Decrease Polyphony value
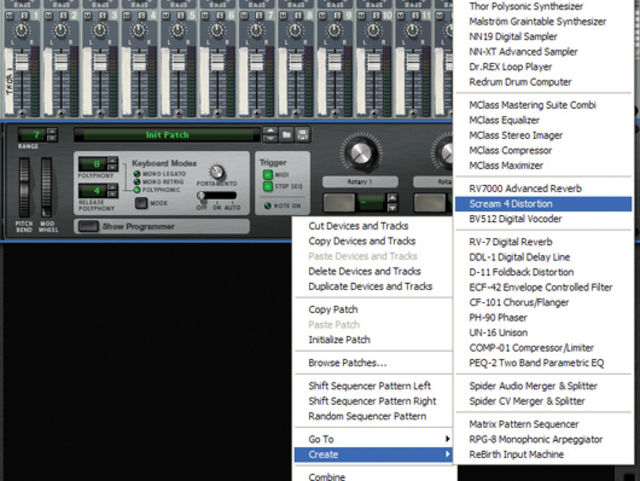Viewport: 640px width, 481px height. tap(112, 167)
